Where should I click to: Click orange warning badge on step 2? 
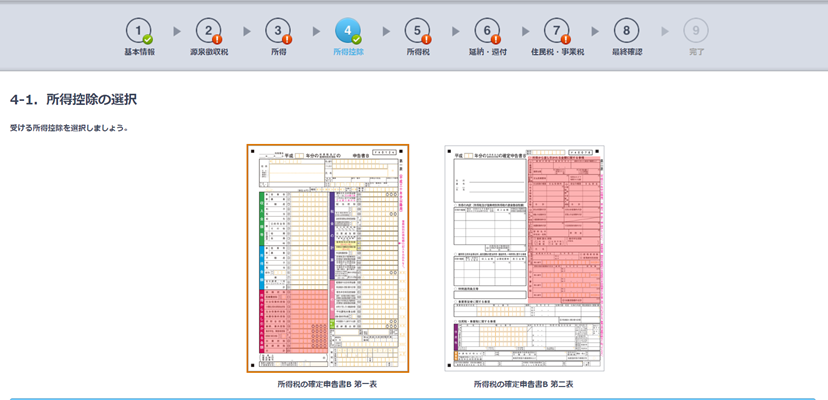[x=217, y=40]
